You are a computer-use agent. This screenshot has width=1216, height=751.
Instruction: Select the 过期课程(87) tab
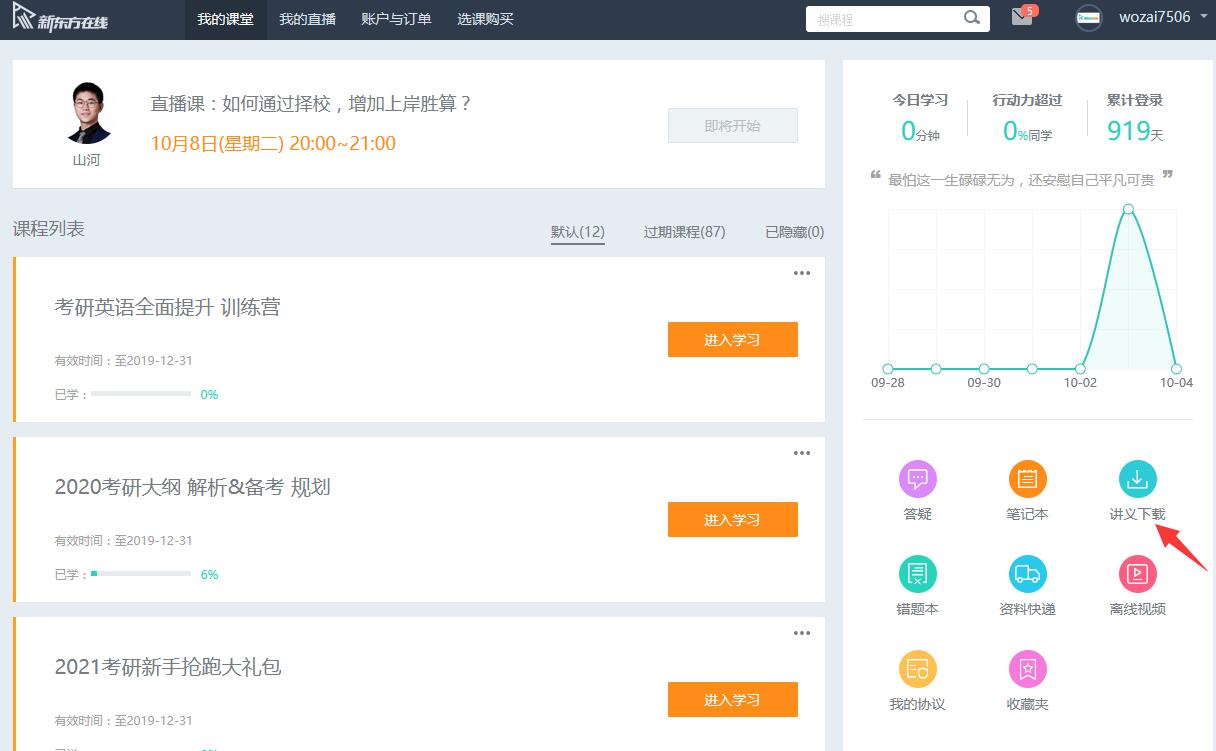tap(684, 232)
